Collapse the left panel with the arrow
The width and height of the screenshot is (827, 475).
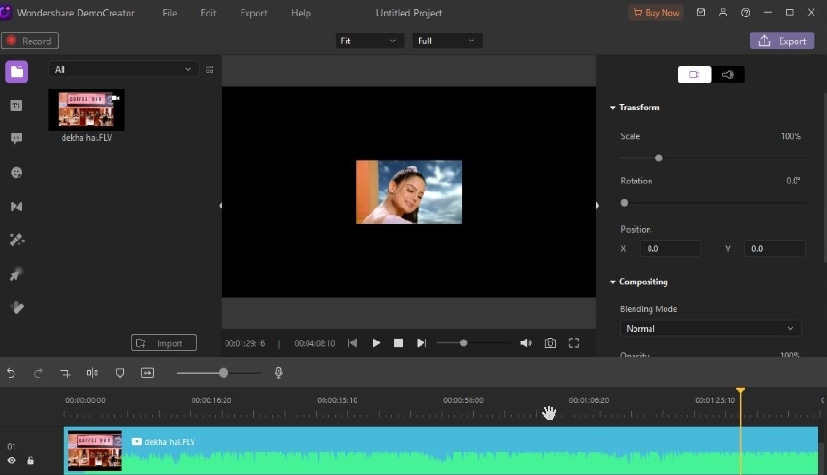pyautogui.click(x=220, y=206)
